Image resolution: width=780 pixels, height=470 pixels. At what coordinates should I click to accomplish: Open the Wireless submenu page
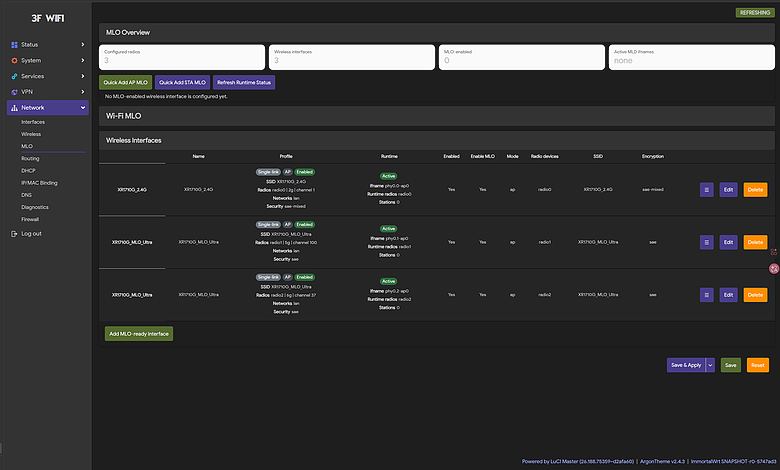point(31,134)
